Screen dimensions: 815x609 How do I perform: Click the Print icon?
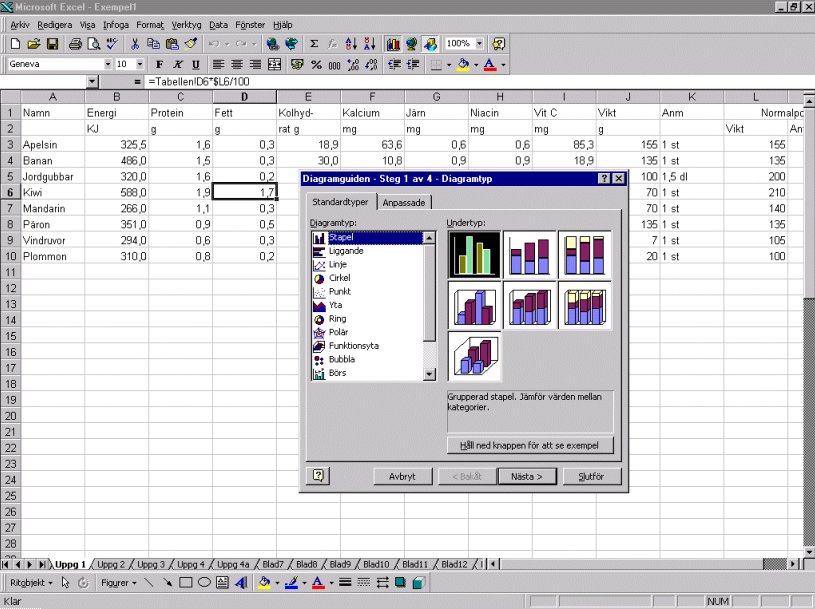click(75, 44)
